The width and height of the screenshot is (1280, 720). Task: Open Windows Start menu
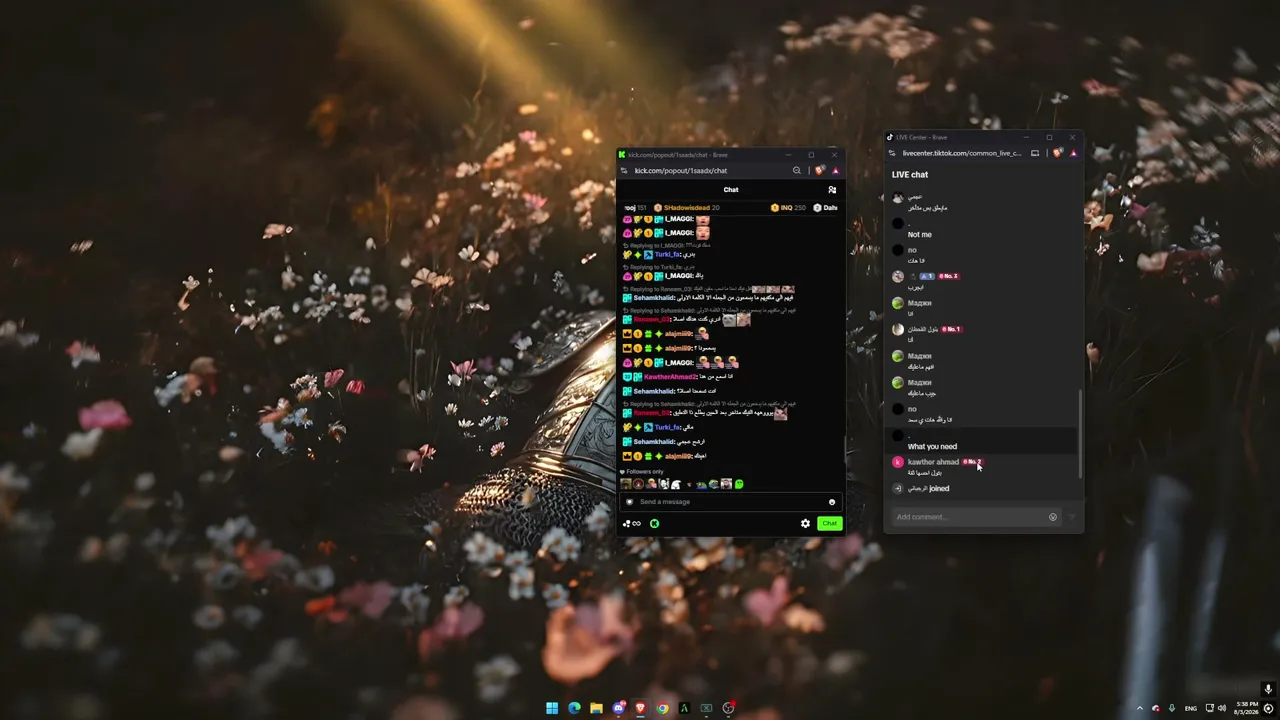pos(552,708)
